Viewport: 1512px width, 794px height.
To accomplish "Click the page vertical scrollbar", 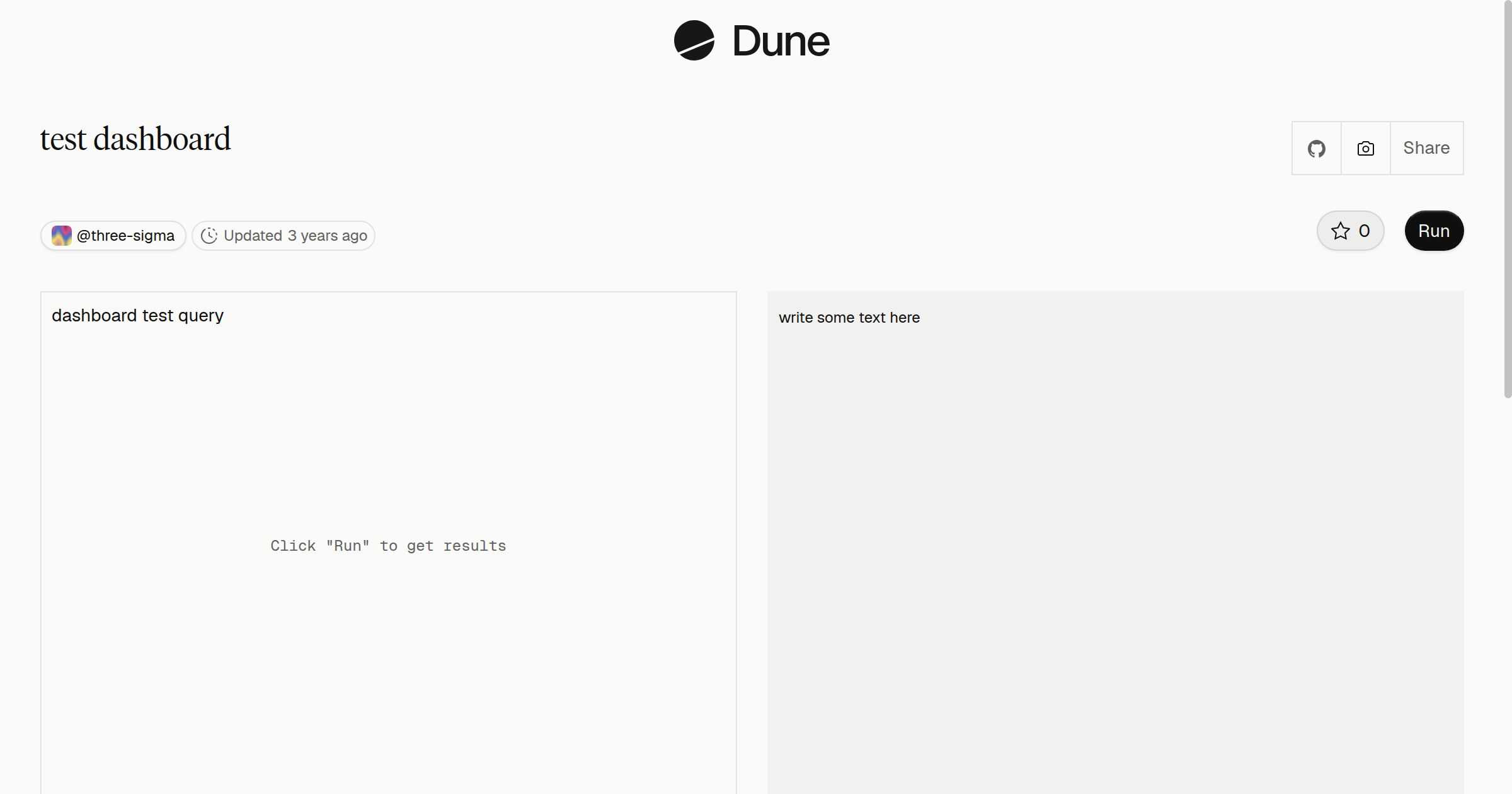I will click(1508, 199).
